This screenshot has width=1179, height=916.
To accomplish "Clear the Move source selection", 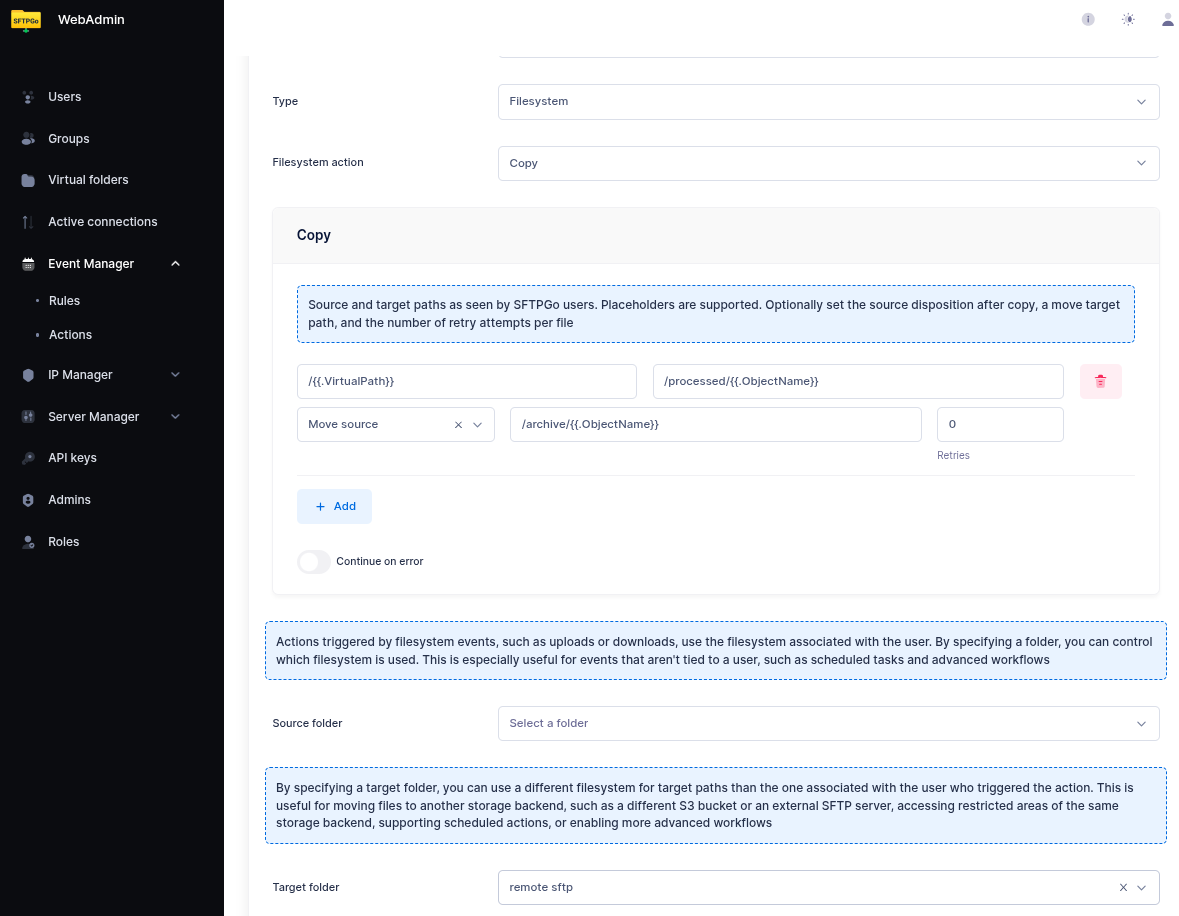I will point(458,425).
